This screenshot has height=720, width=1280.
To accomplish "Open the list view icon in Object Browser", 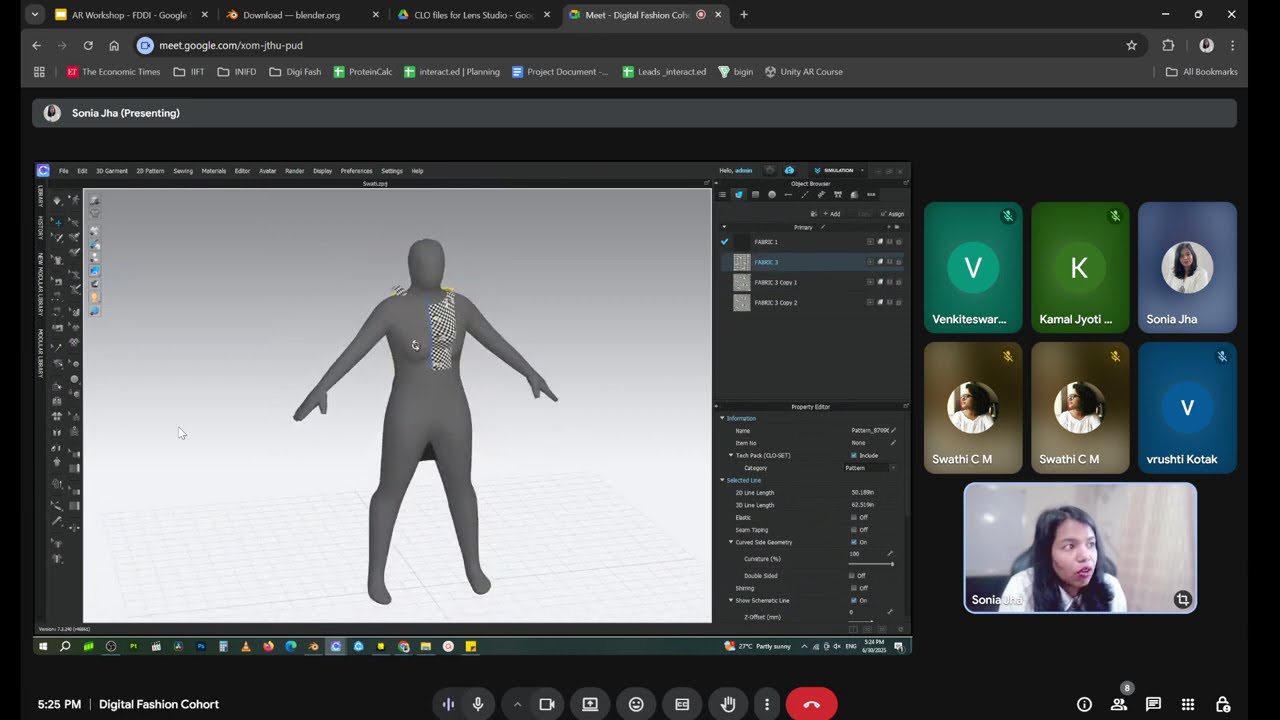I will click(722, 194).
